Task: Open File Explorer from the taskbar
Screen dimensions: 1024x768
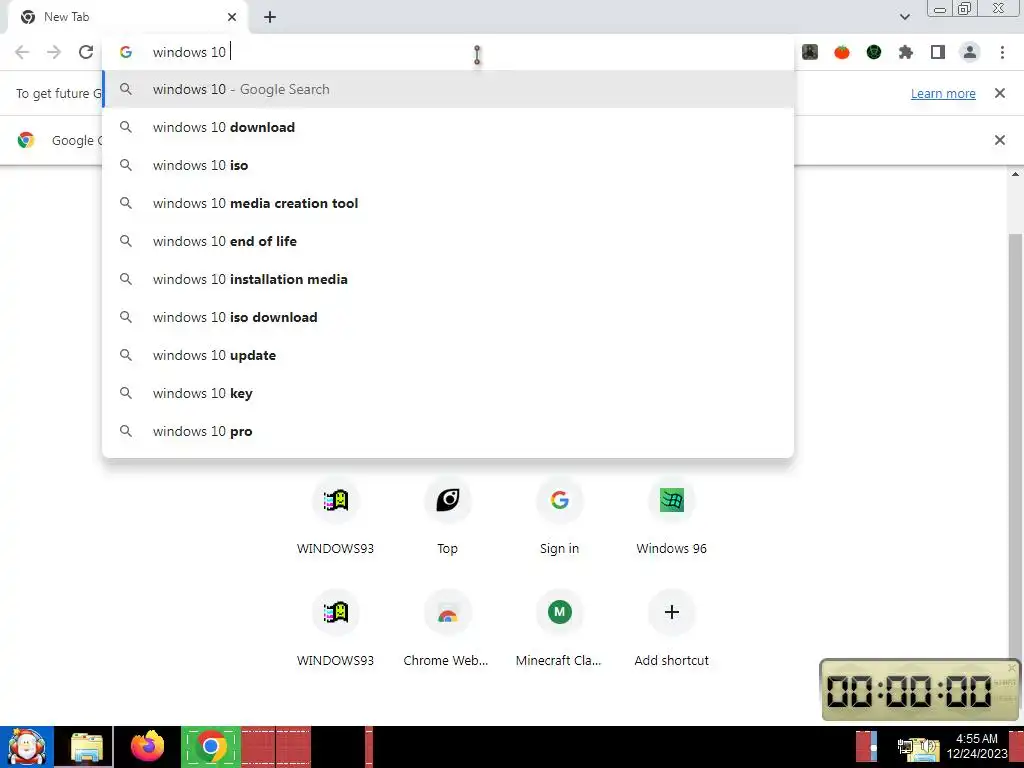Action: [x=86, y=747]
